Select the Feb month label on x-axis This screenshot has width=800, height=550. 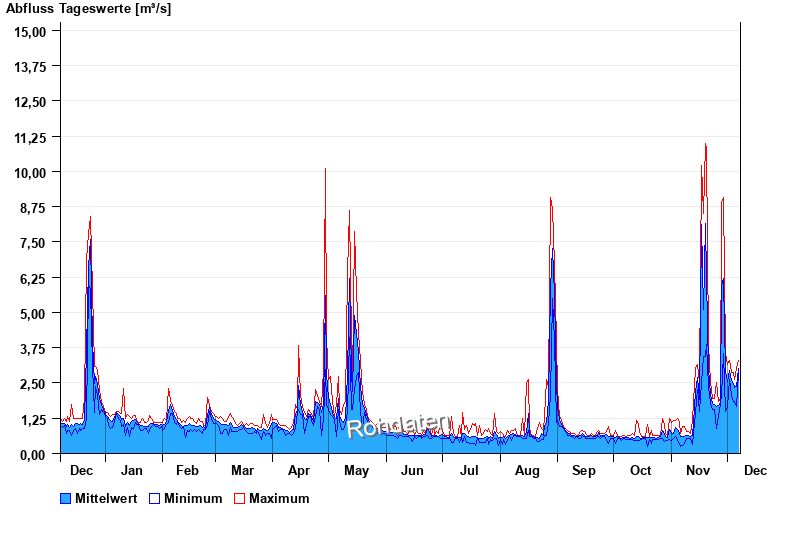click(x=187, y=470)
